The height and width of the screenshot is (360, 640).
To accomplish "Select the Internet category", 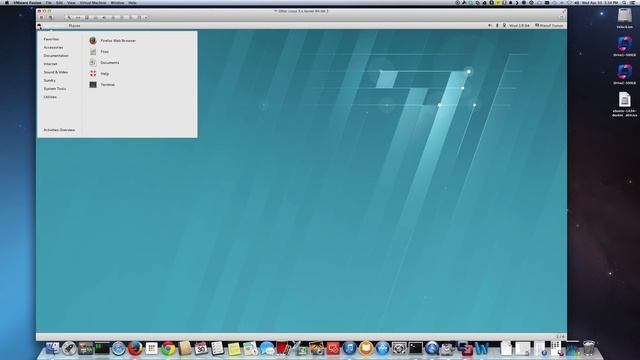I will 51,64.
